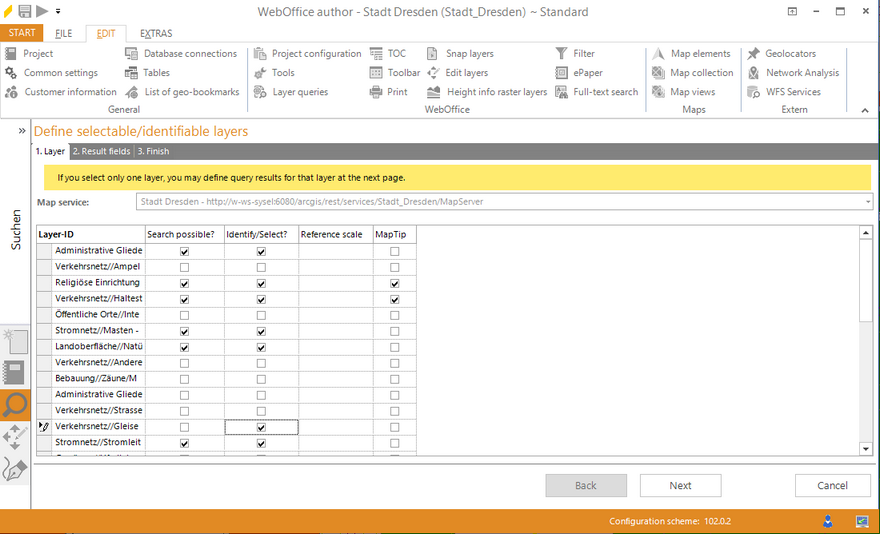Click the notebook icon in left sidebar

(x=15, y=373)
